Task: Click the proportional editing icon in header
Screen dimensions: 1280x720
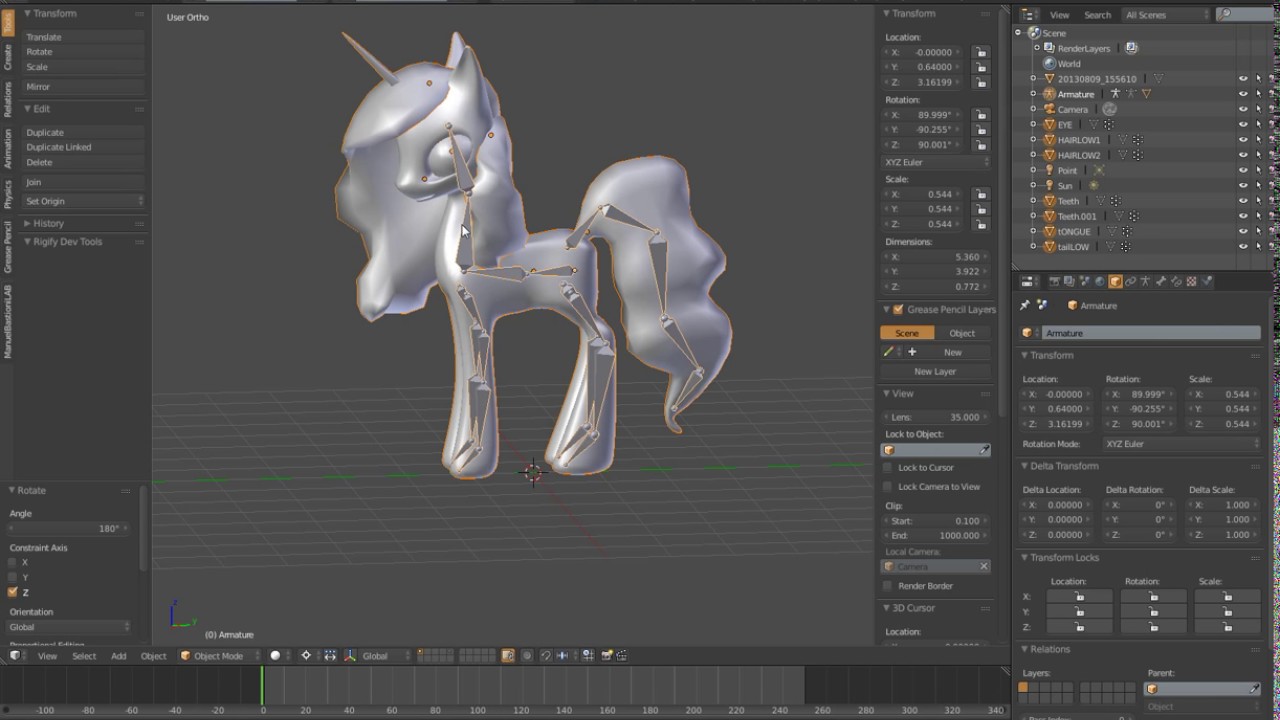Action: pyautogui.click(x=527, y=656)
